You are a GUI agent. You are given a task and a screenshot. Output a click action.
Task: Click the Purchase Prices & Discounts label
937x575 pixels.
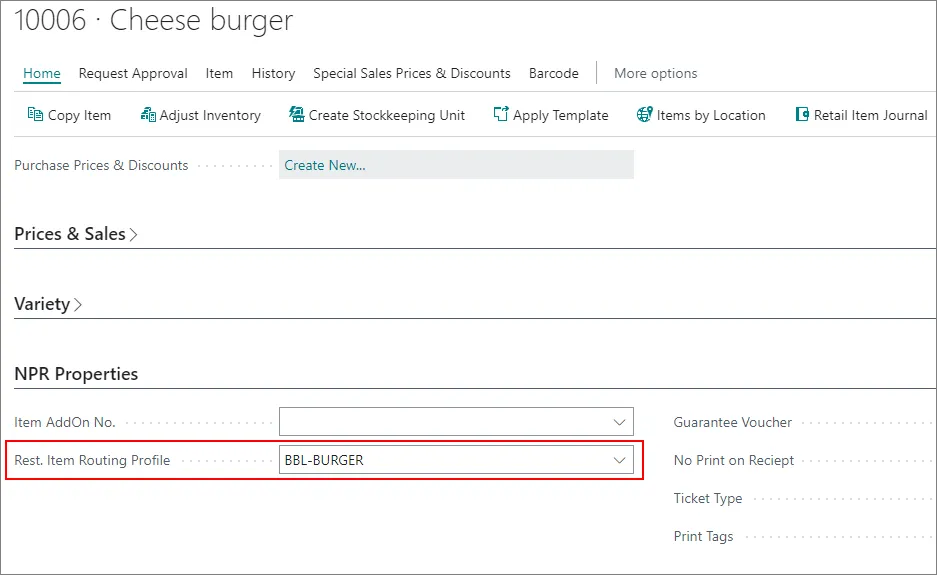pos(101,166)
